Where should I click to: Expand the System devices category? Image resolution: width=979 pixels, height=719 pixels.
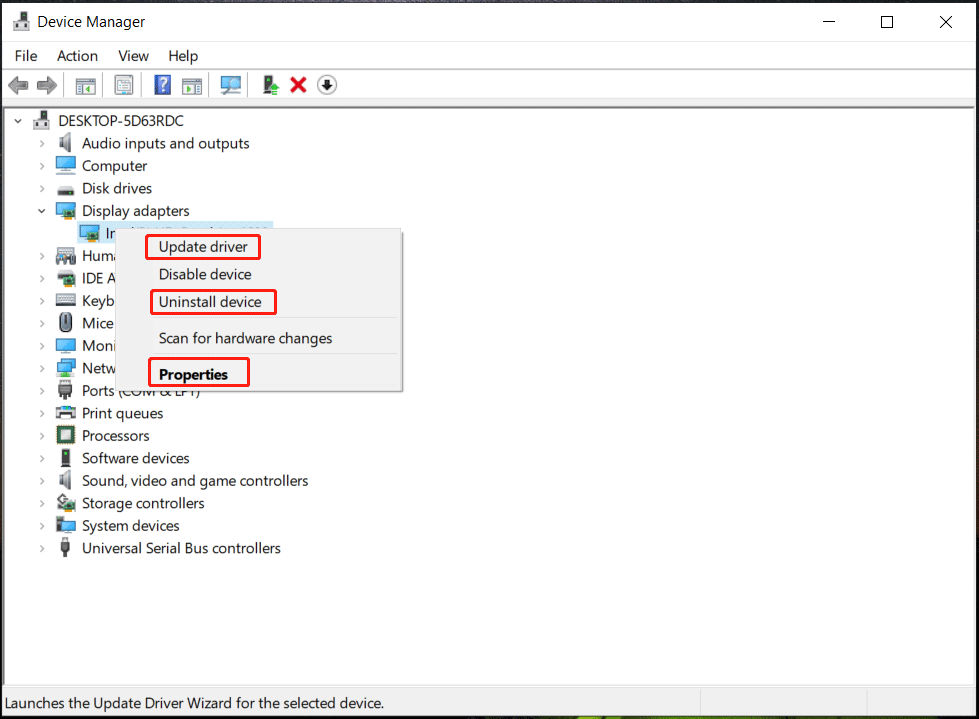click(x=42, y=526)
